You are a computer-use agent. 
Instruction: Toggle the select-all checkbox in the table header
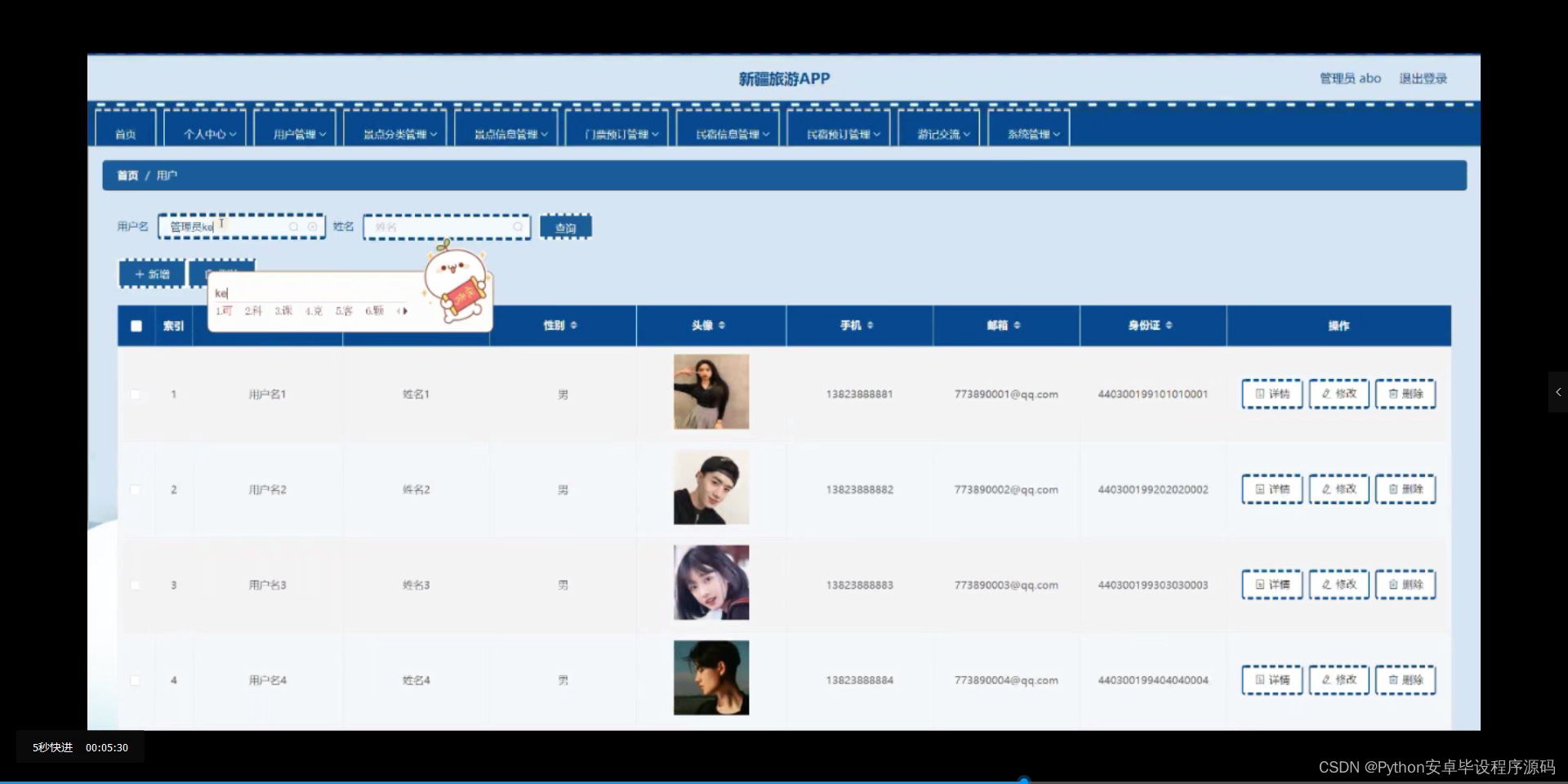136,325
